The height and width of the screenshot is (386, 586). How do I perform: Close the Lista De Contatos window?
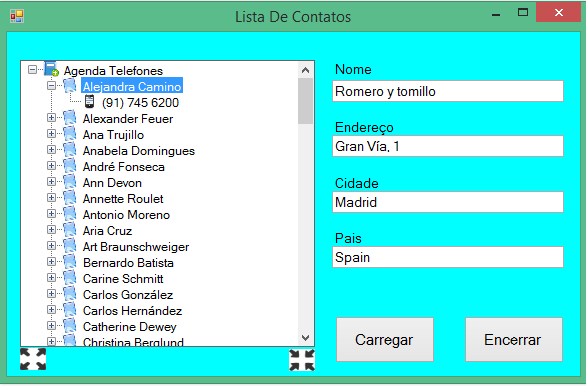coord(558,13)
